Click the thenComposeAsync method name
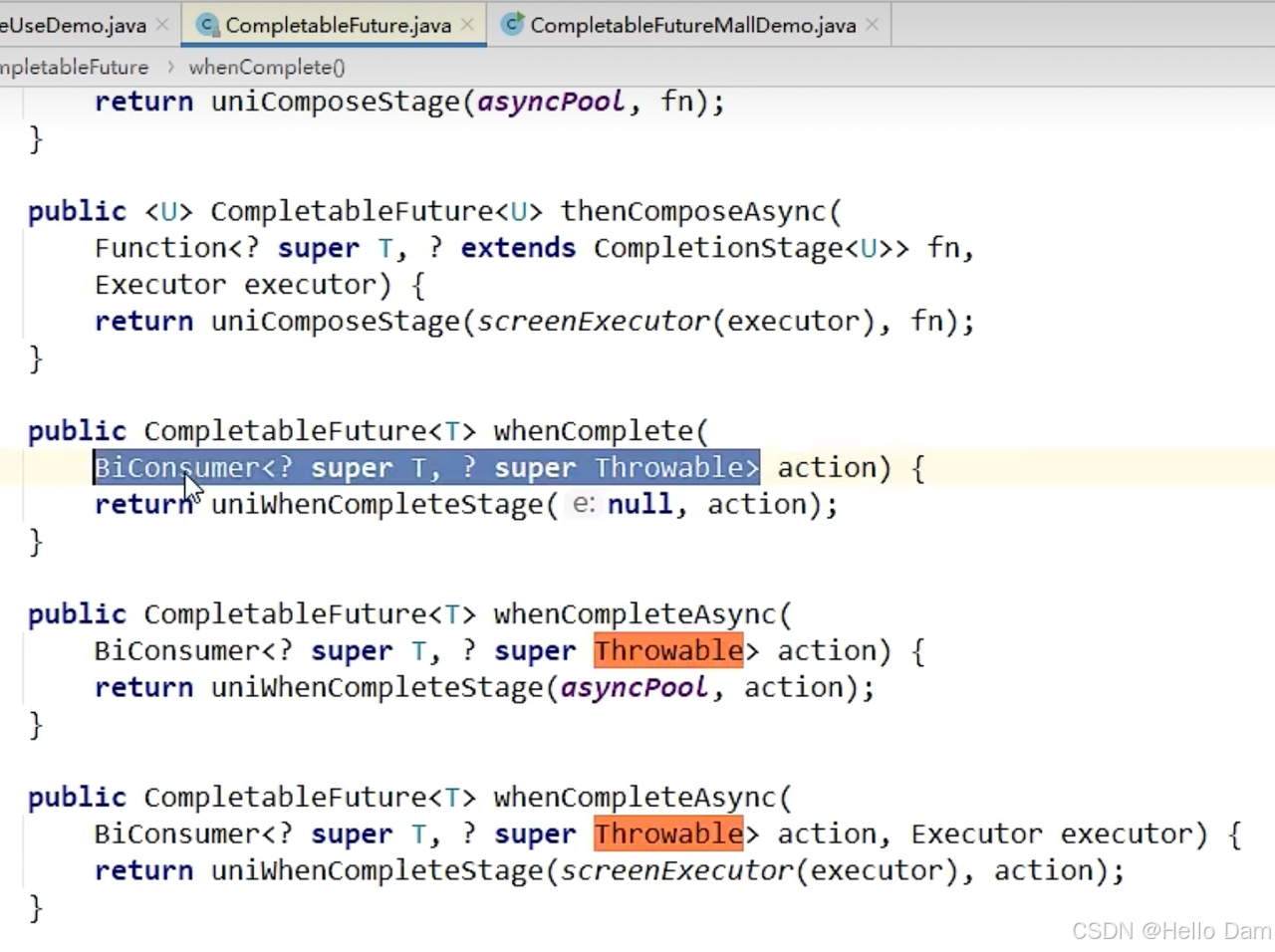1275x952 pixels. (x=694, y=211)
